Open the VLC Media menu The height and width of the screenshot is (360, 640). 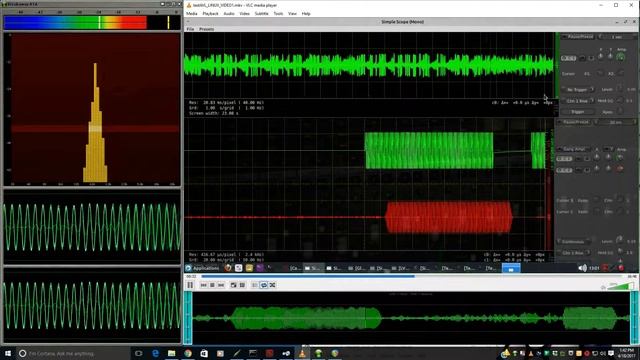[191, 13]
